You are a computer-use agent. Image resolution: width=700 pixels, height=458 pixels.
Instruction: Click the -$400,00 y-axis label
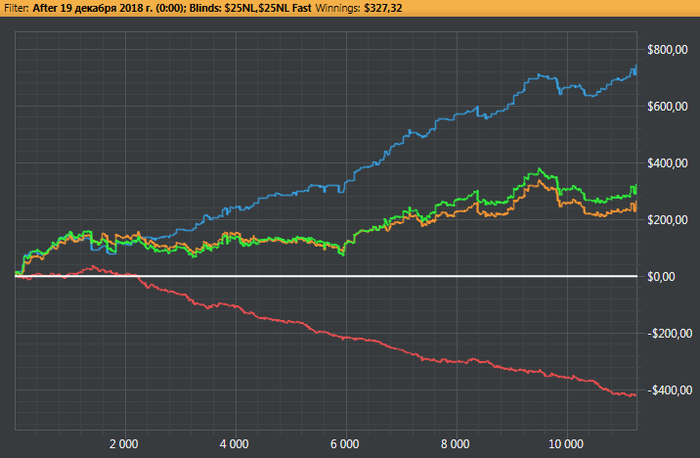[x=670, y=390]
